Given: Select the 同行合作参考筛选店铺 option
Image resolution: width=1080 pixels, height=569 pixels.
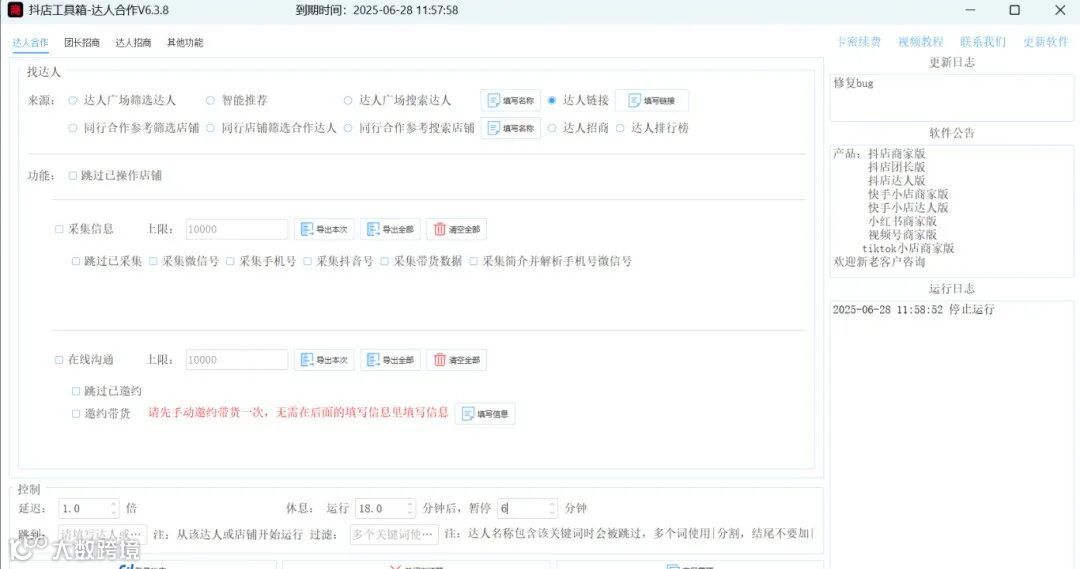Looking at the screenshot, I should tap(72, 128).
